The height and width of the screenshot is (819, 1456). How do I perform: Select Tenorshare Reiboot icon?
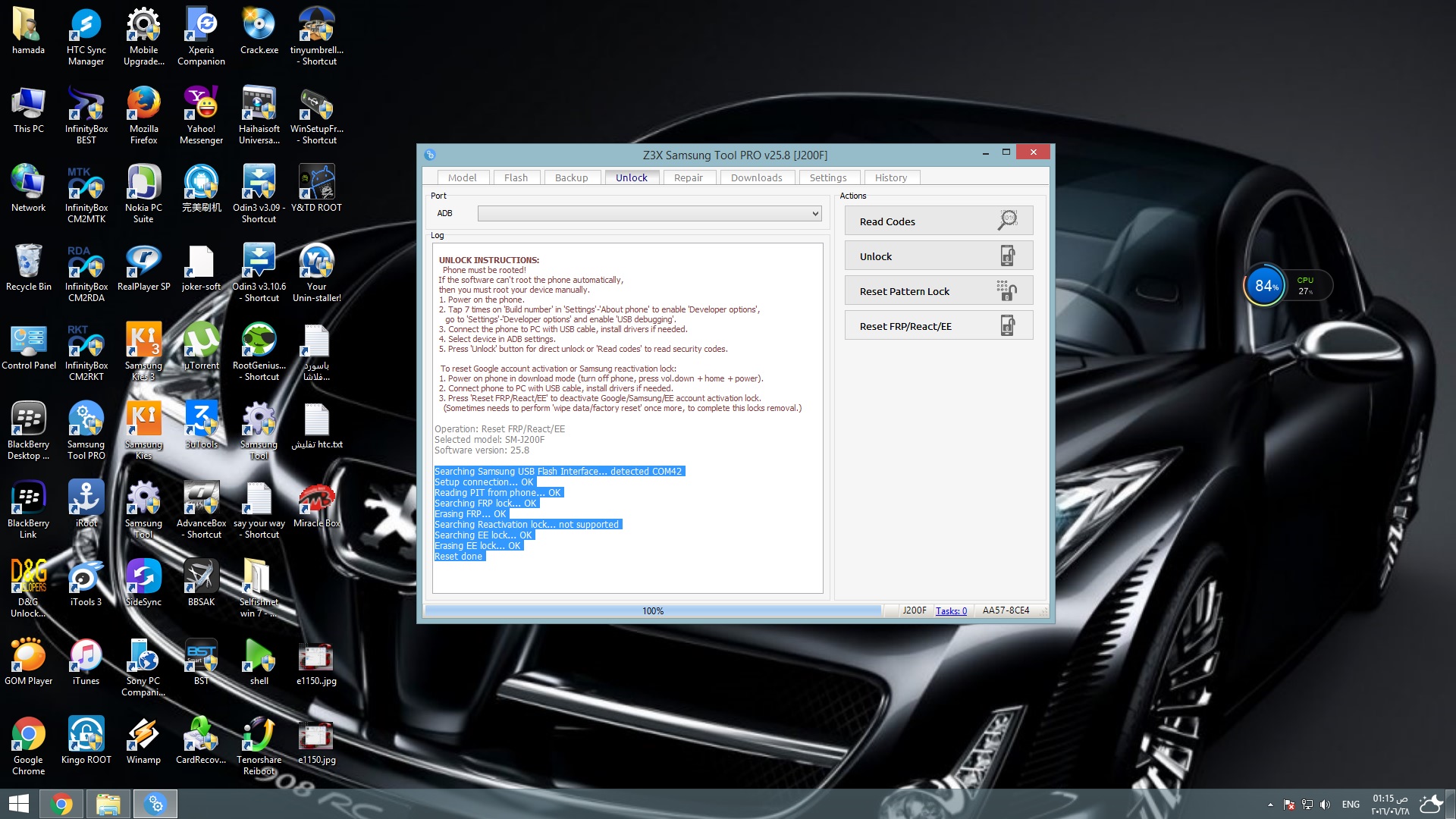[259, 746]
